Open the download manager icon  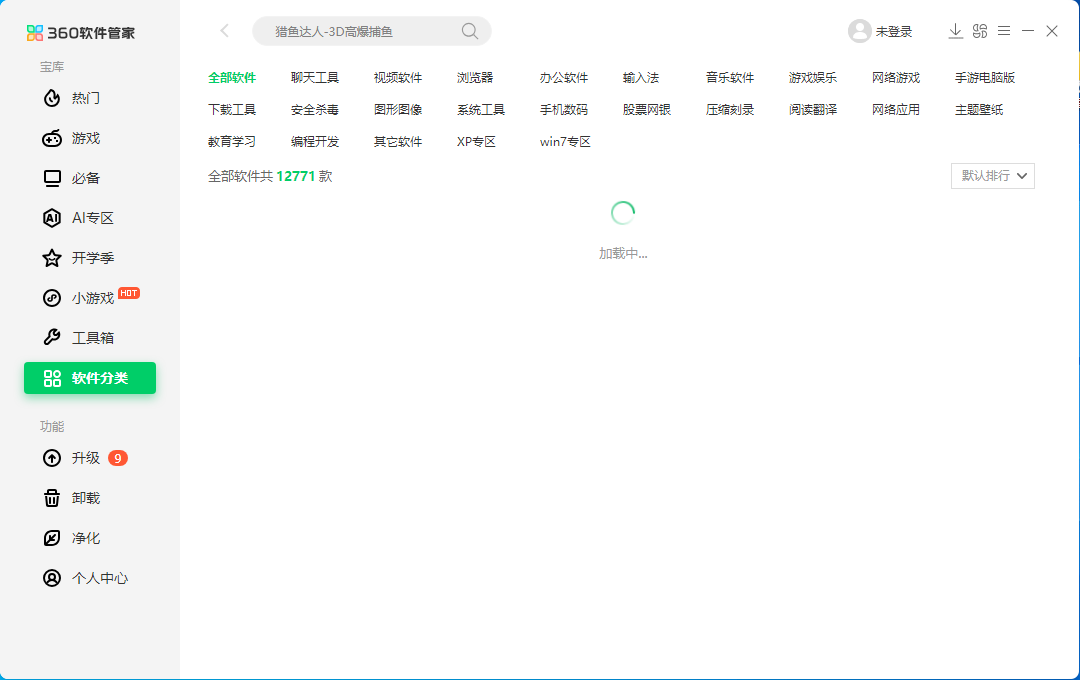click(x=955, y=31)
